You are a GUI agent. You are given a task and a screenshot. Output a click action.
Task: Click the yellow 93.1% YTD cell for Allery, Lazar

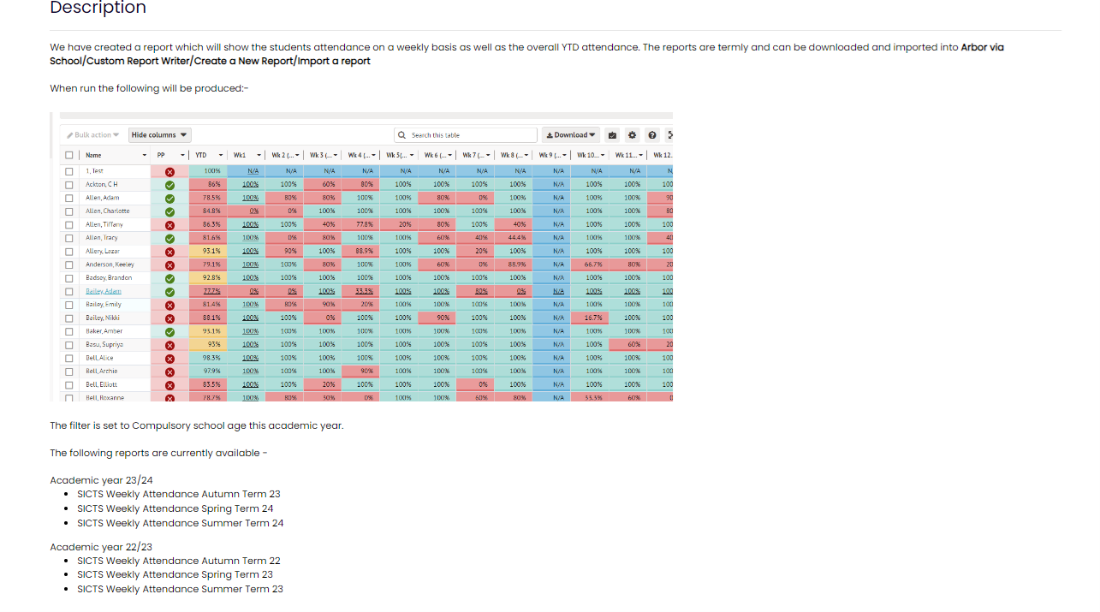click(x=211, y=251)
